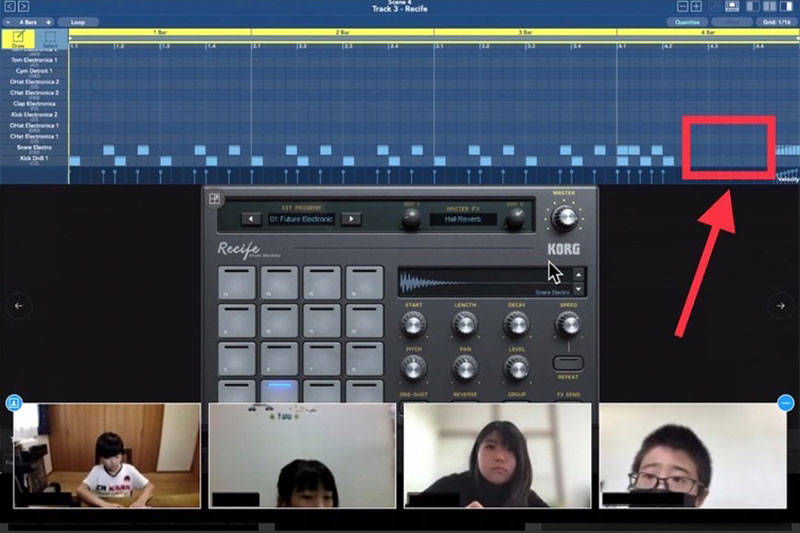Jump to the 1 Bar marker
This screenshot has width=800, height=533.
(x=160, y=32)
